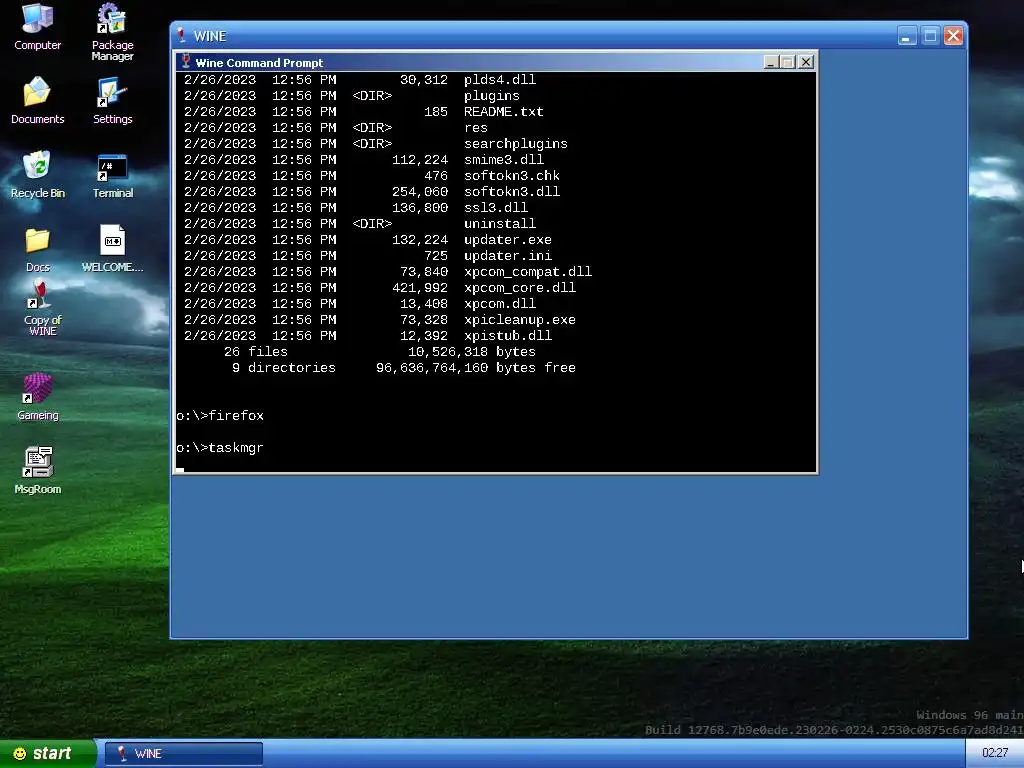This screenshot has height=768, width=1024.
Task: Click the taskbar clock showing 02:27
Action: [995, 753]
